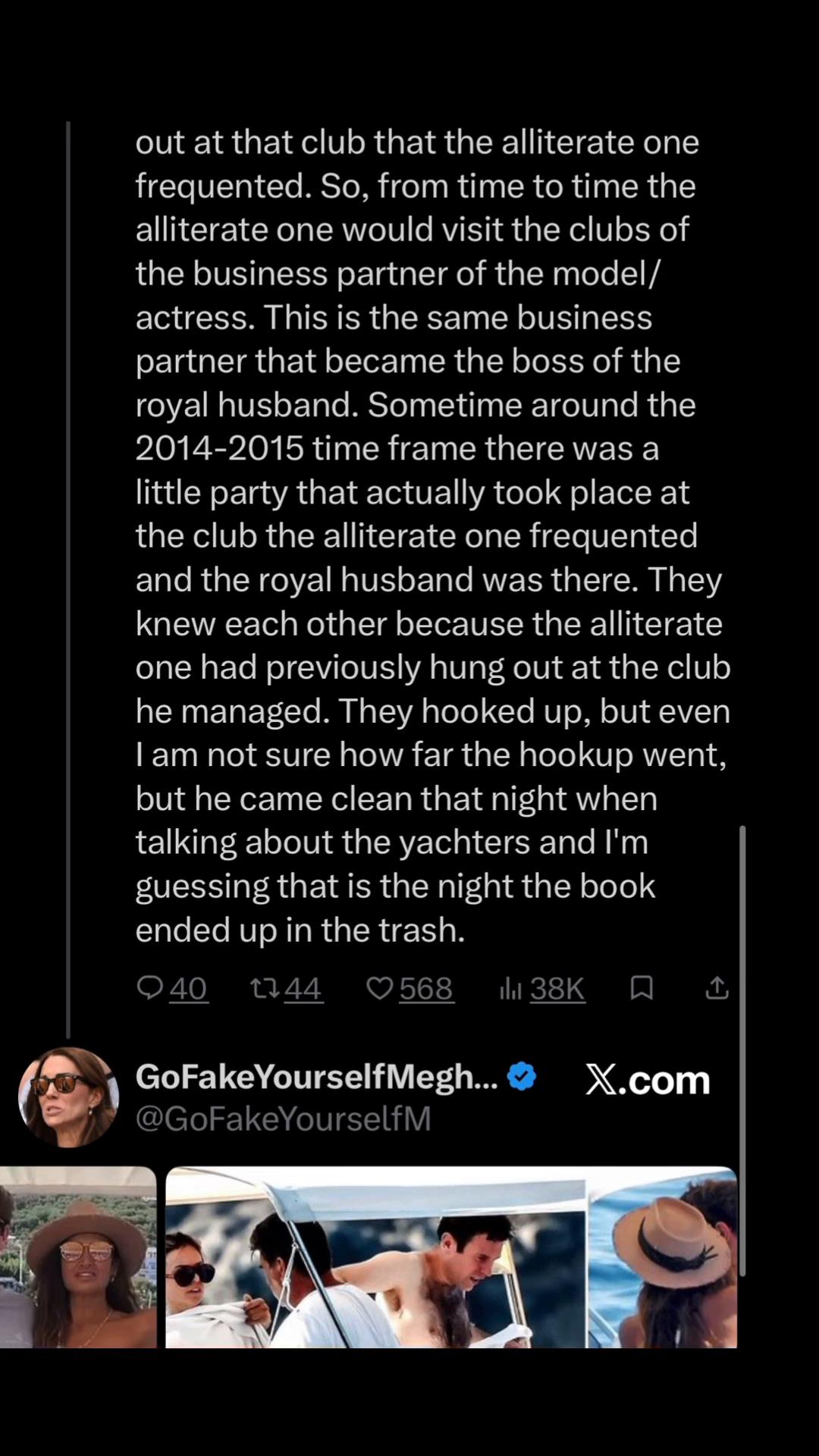Open GoFakeYourselfMegh profile avatar
The width and height of the screenshot is (819, 1456).
pos(68,1097)
